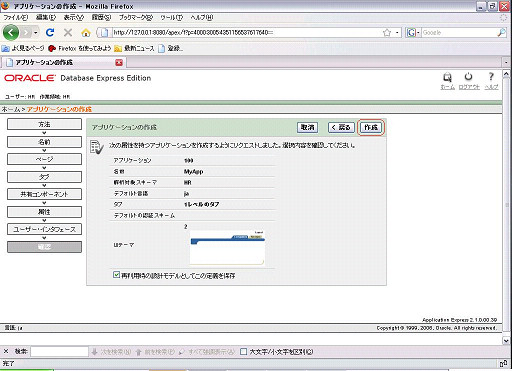This screenshot has height=371, width=512.
Task: Click the greyed-out final wizard step
Action: (x=44, y=247)
